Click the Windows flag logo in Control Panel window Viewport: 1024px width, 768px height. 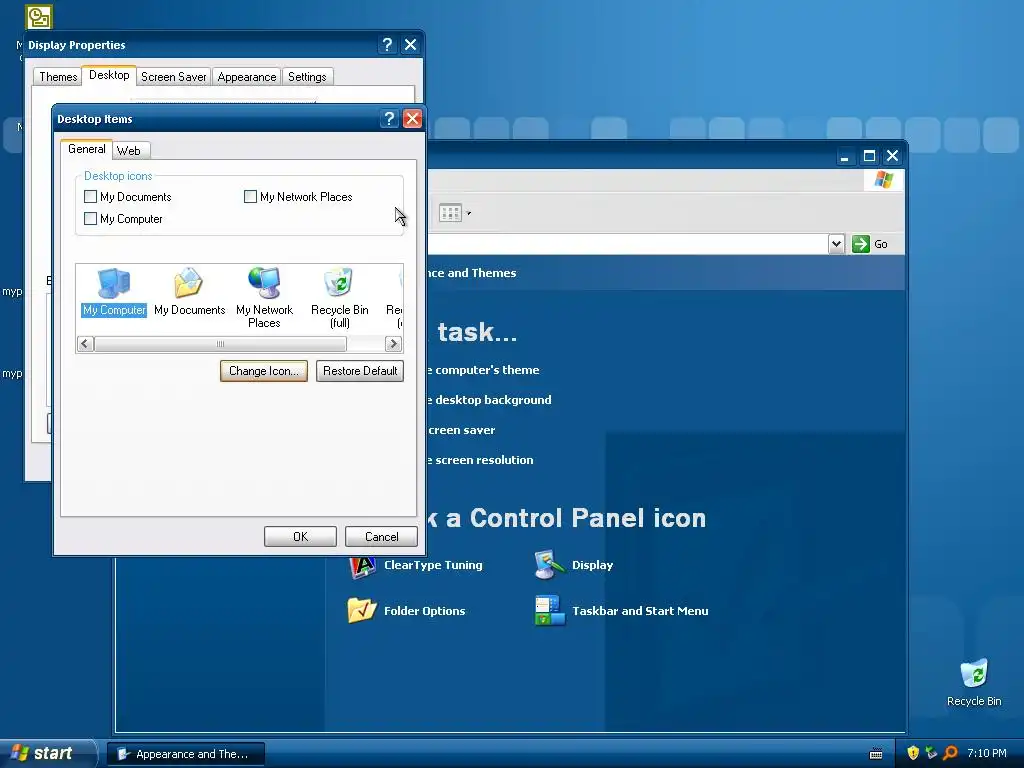click(884, 179)
